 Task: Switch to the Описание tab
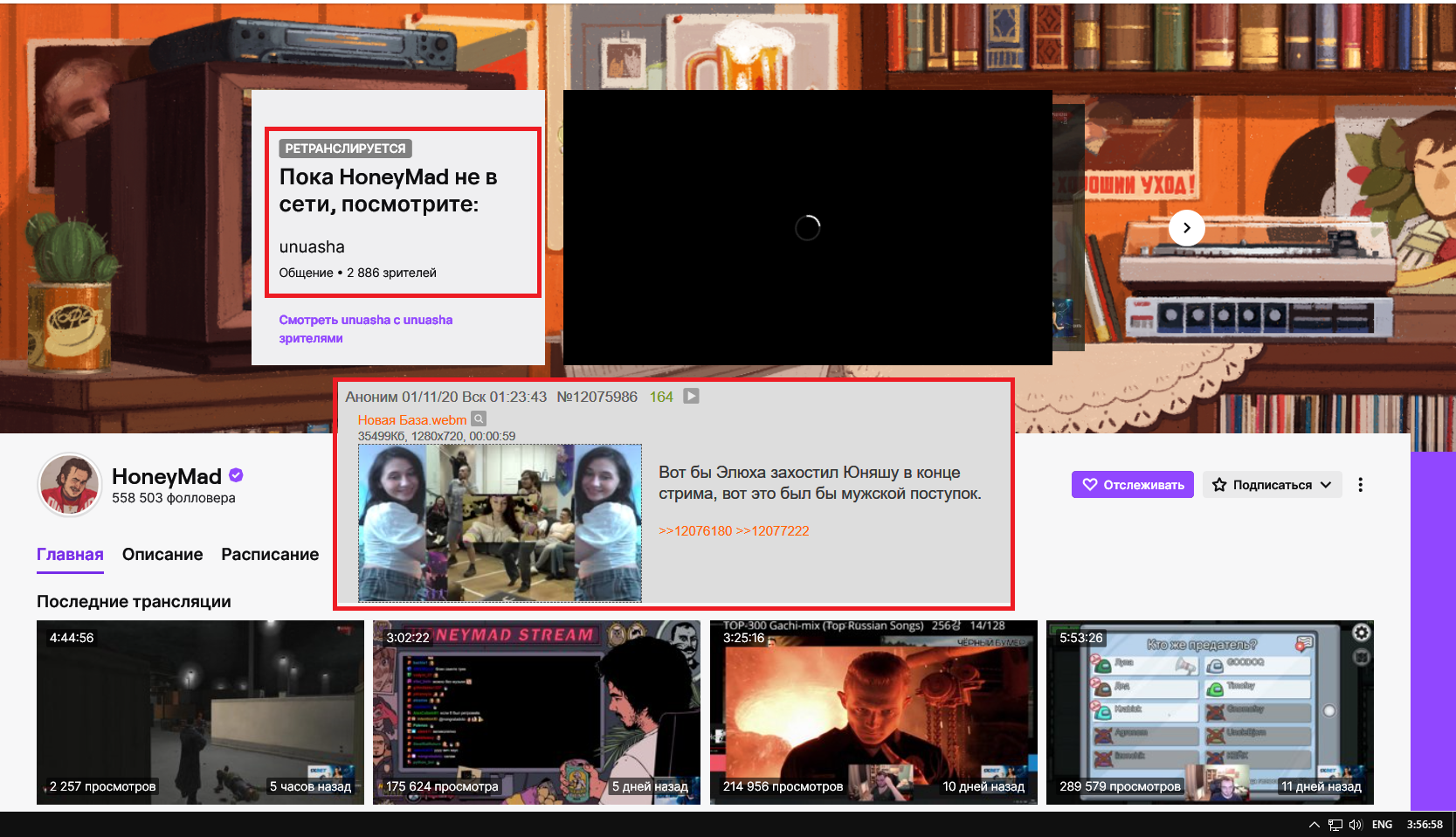[162, 554]
